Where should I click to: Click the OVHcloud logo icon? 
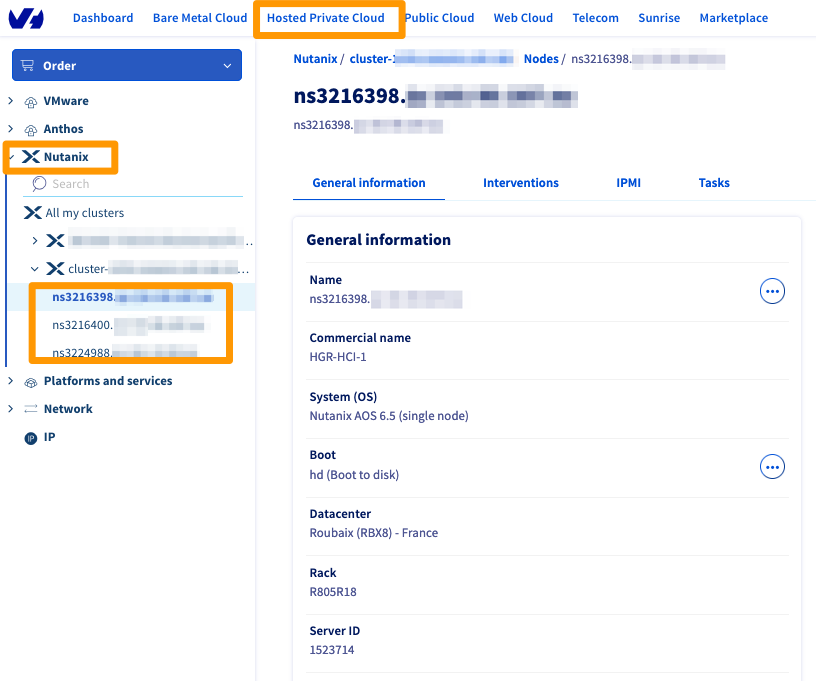tap(25, 17)
